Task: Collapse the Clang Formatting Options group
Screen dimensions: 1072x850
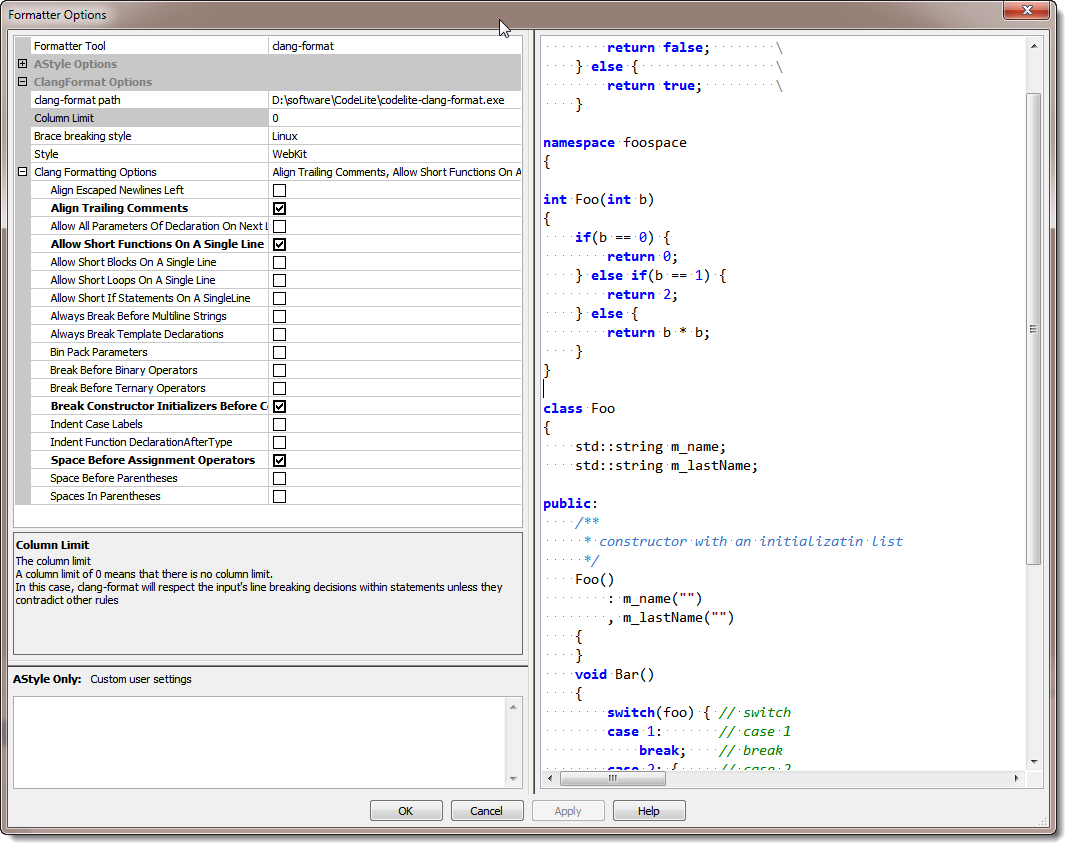Action: click(23, 172)
